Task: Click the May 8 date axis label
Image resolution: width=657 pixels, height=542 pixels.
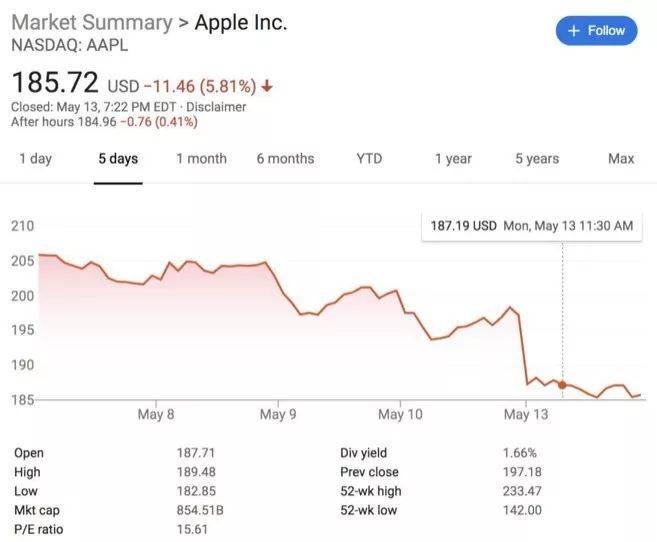Action: 156,414
